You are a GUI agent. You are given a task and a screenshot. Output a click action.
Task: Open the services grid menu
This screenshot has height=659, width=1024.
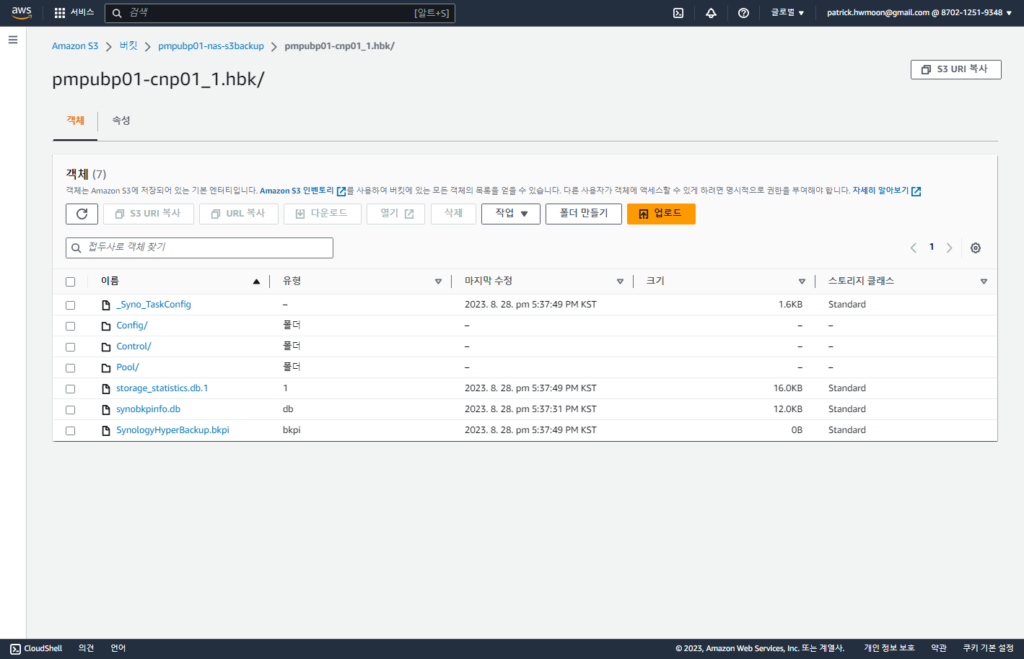(x=59, y=12)
